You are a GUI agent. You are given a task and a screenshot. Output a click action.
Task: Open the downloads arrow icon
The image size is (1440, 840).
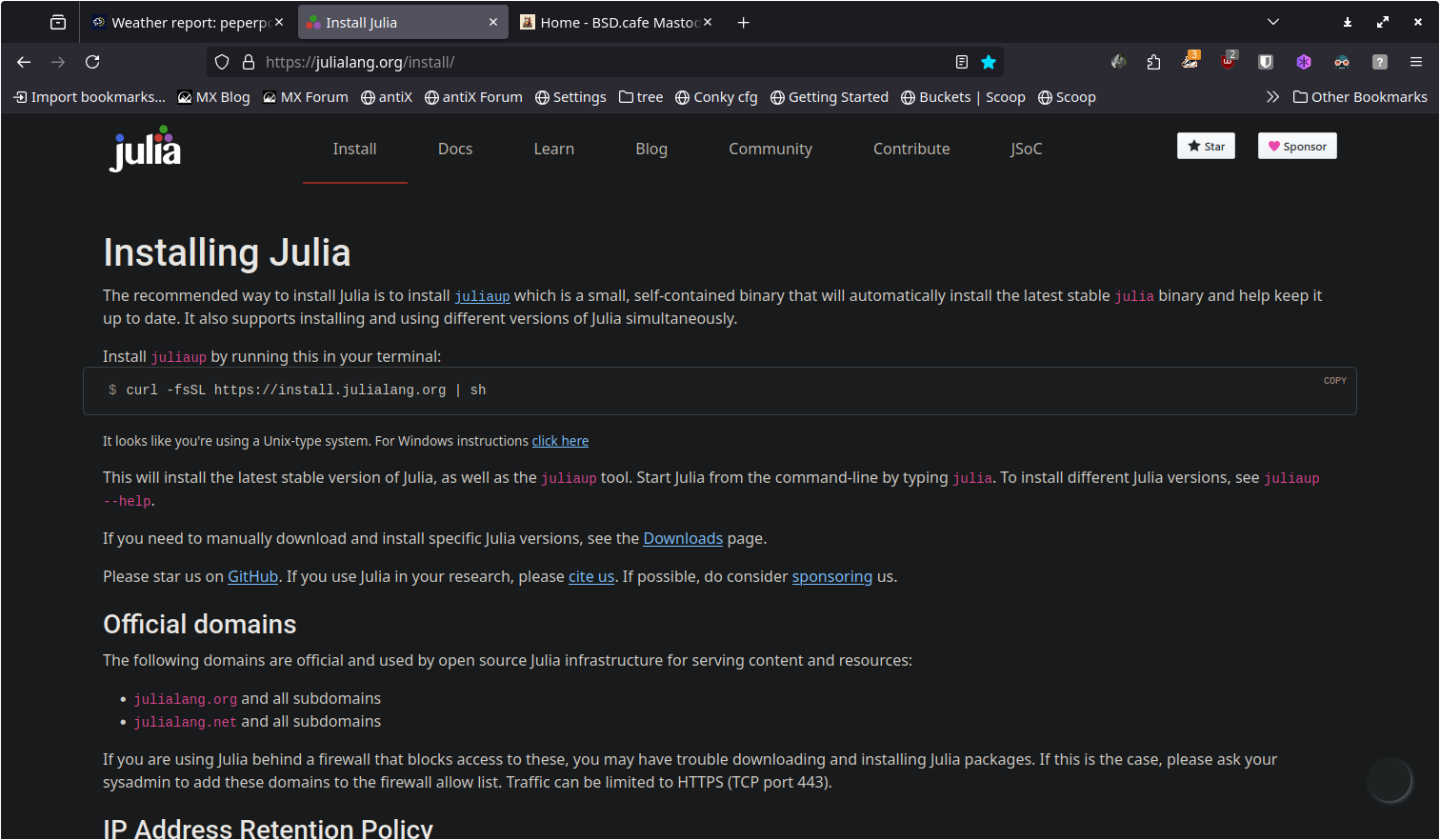(x=1348, y=22)
